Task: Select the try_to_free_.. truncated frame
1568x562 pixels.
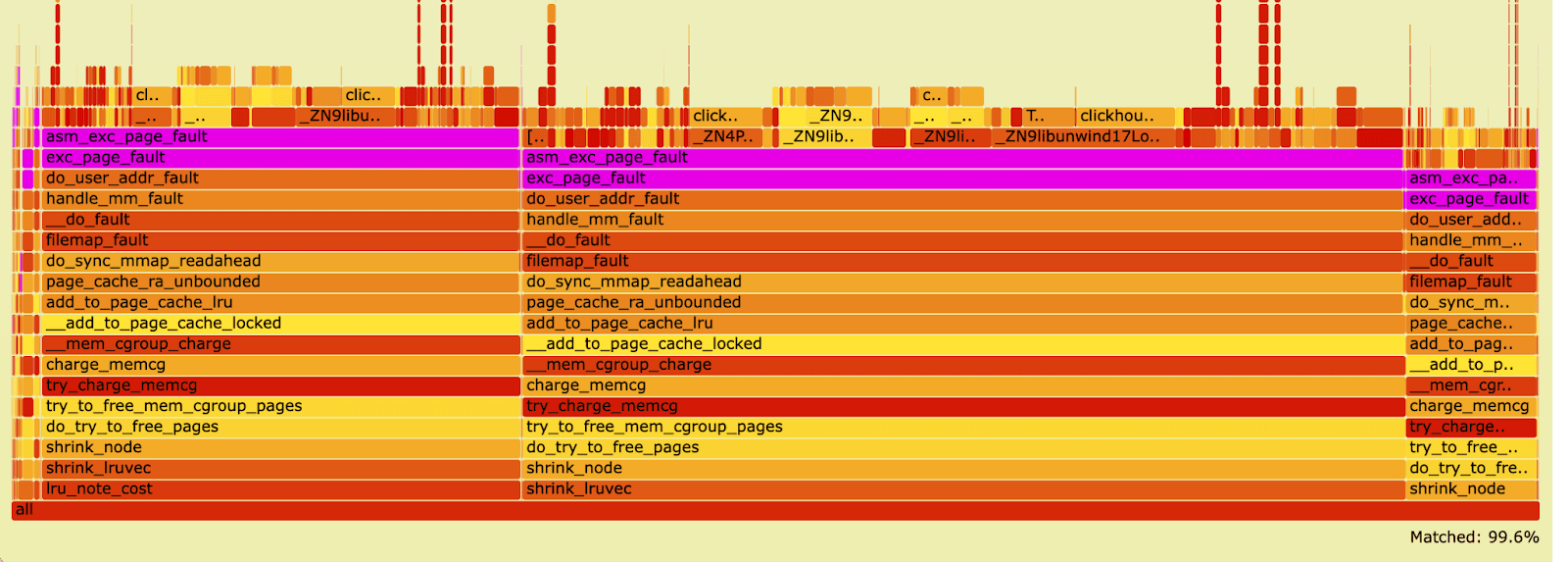Action: tap(1470, 448)
